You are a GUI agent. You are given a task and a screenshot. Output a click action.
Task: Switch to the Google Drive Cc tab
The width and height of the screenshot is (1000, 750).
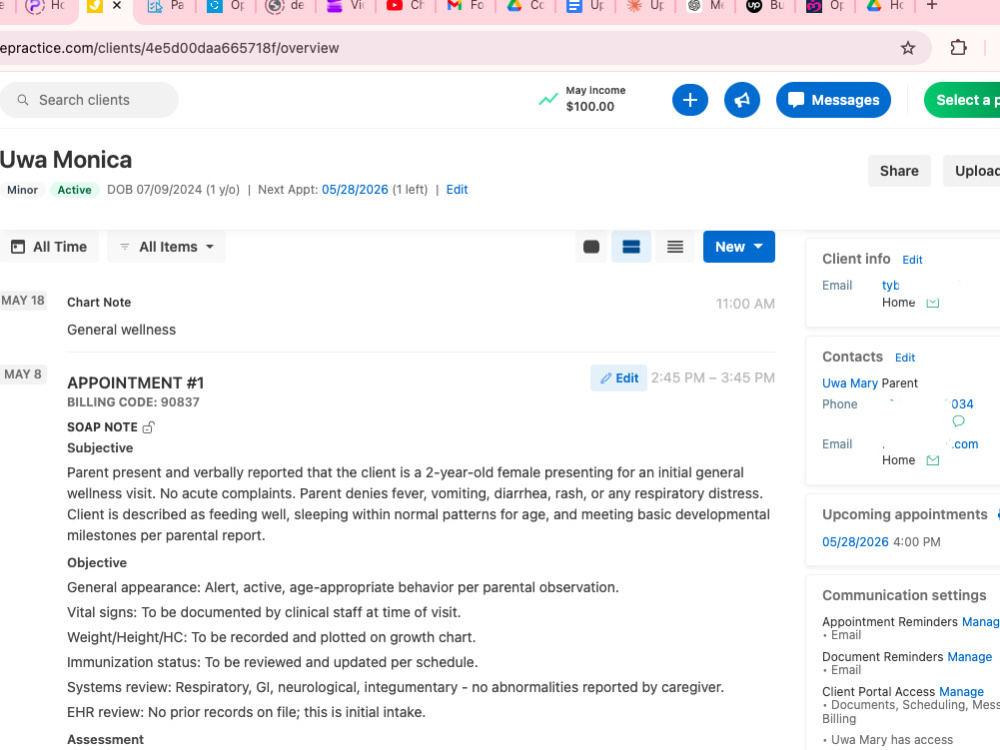tap(525, 6)
